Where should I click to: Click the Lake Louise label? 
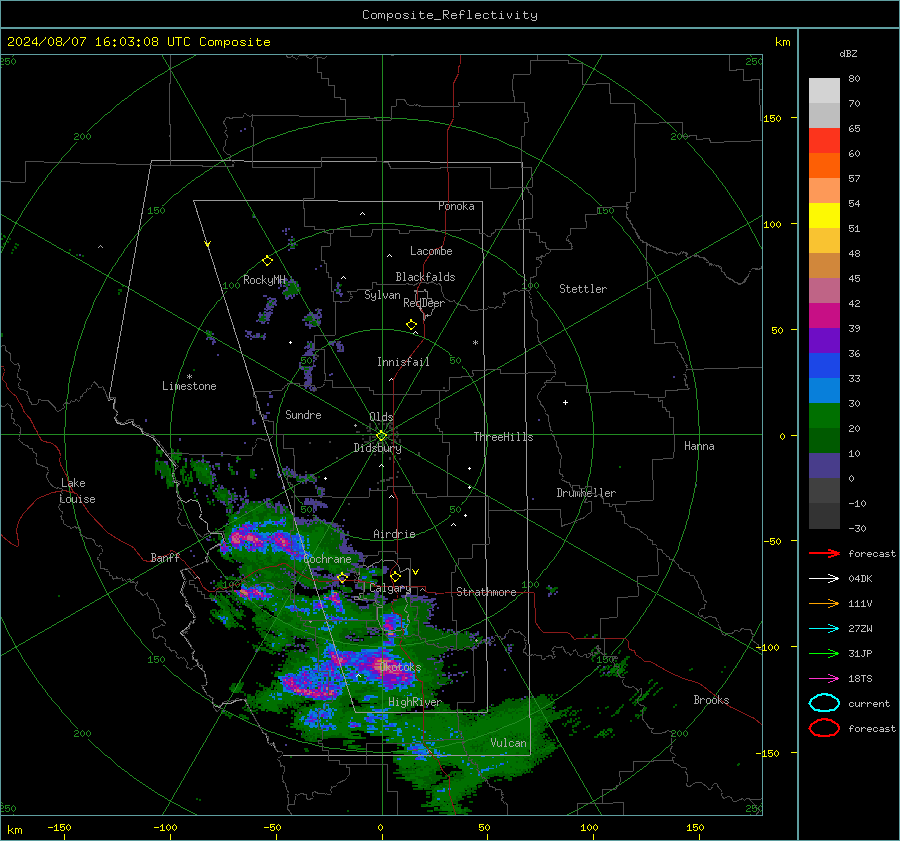[77, 491]
